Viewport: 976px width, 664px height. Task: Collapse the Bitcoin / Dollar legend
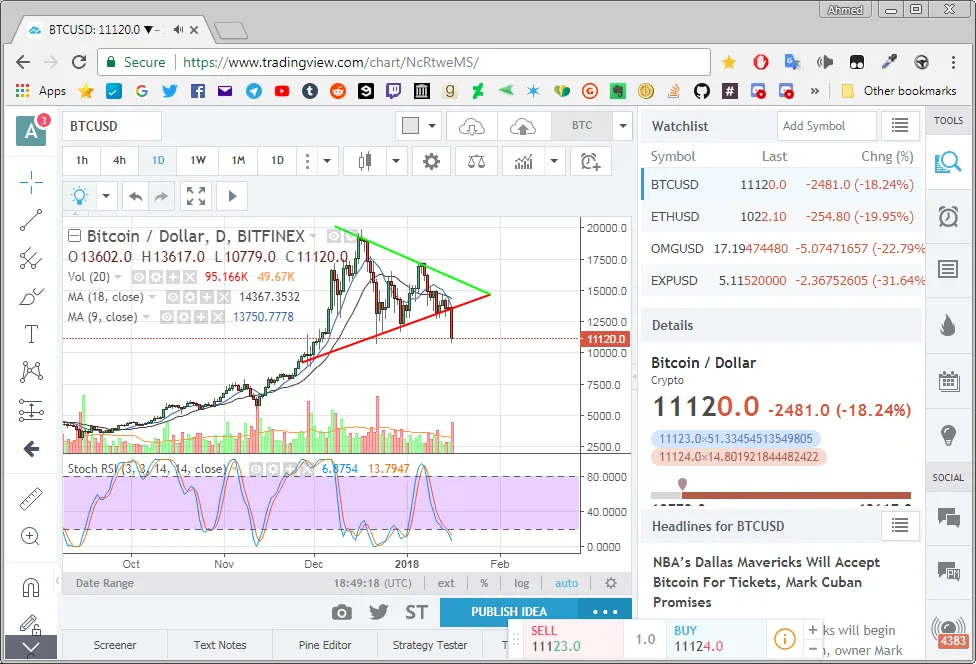(75, 236)
